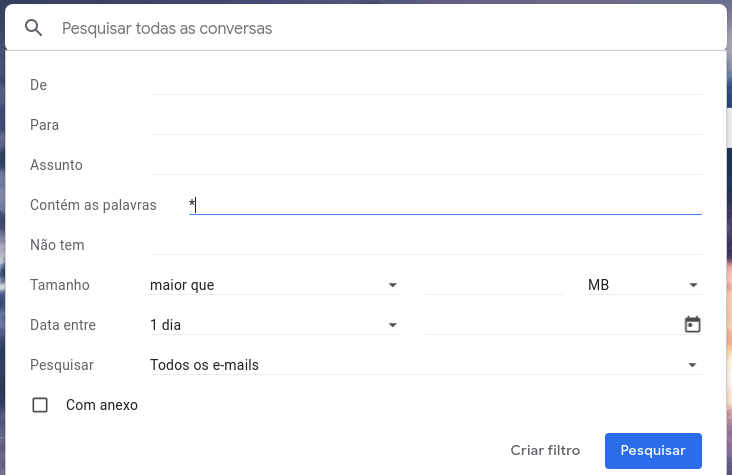Viewport: 732px width, 475px height.
Task: Open the 'maior que' size comparison dropdown
Action: point(275,285)
